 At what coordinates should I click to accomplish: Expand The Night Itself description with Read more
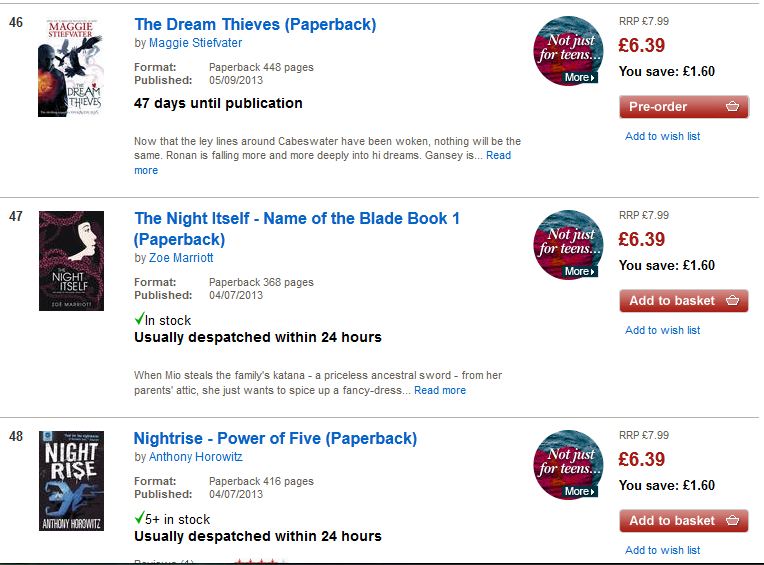(x=440, y=390)
